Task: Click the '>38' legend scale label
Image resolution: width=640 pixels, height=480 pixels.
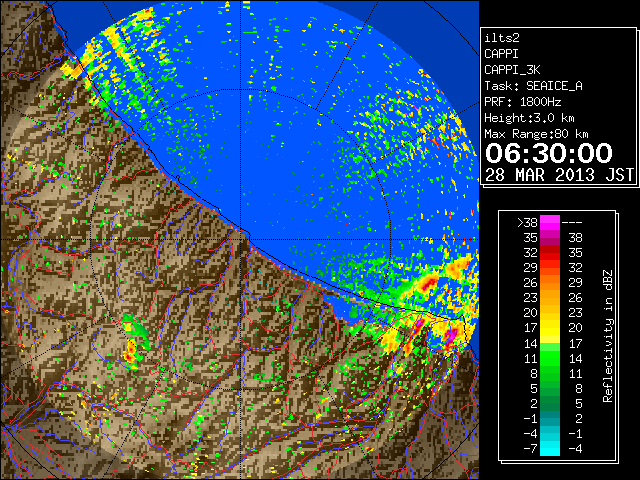Action: (x=527, y=223)
